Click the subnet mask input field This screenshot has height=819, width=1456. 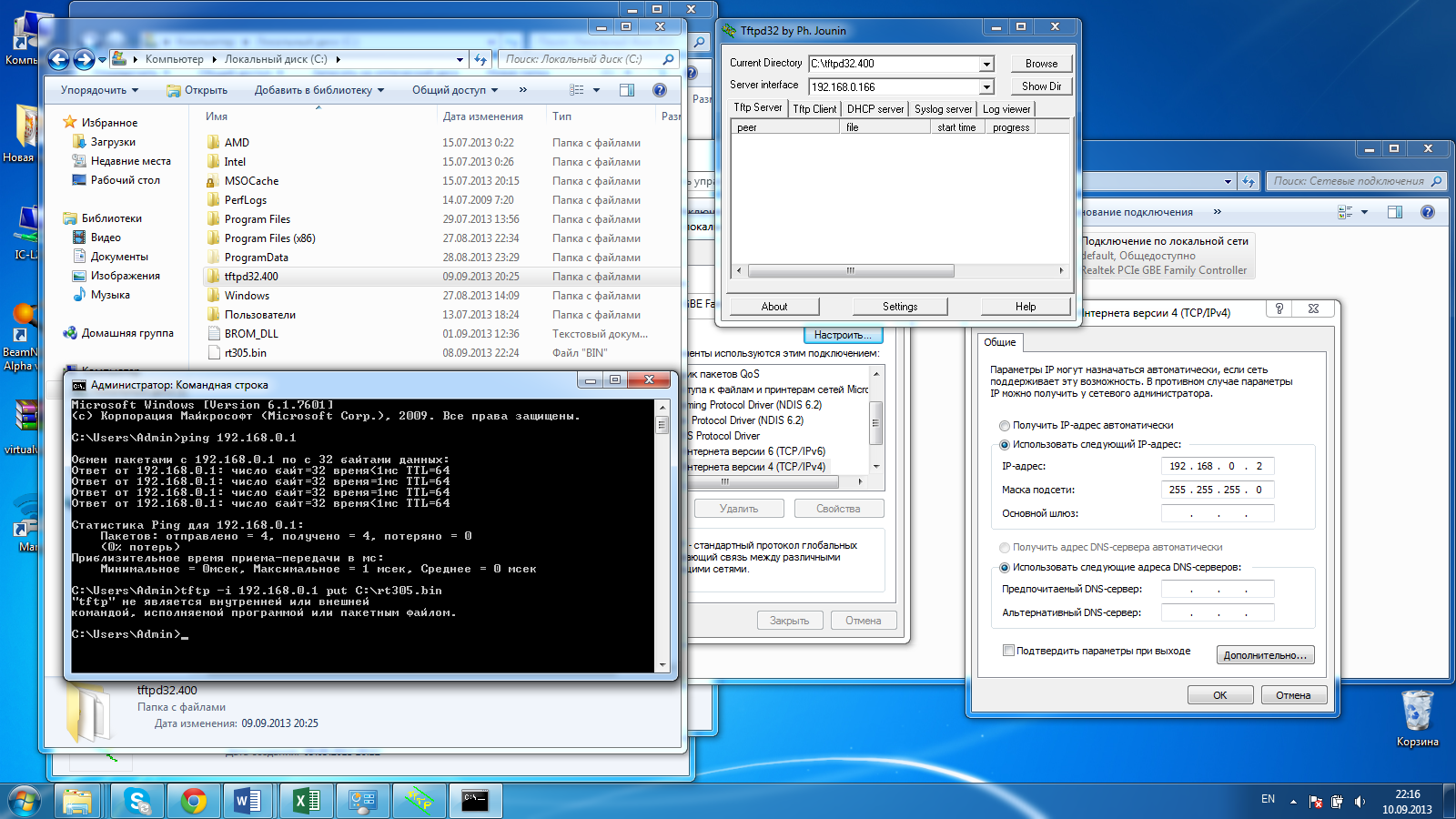point(1218,490)
